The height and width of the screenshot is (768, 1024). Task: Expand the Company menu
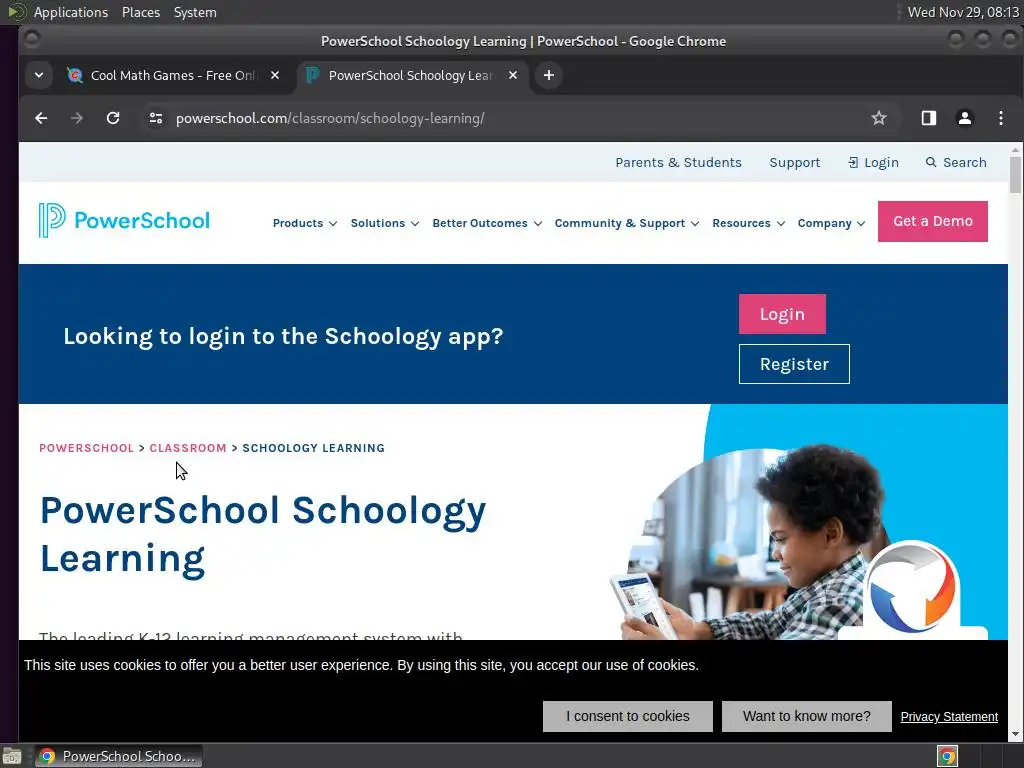tap(831, 223)
